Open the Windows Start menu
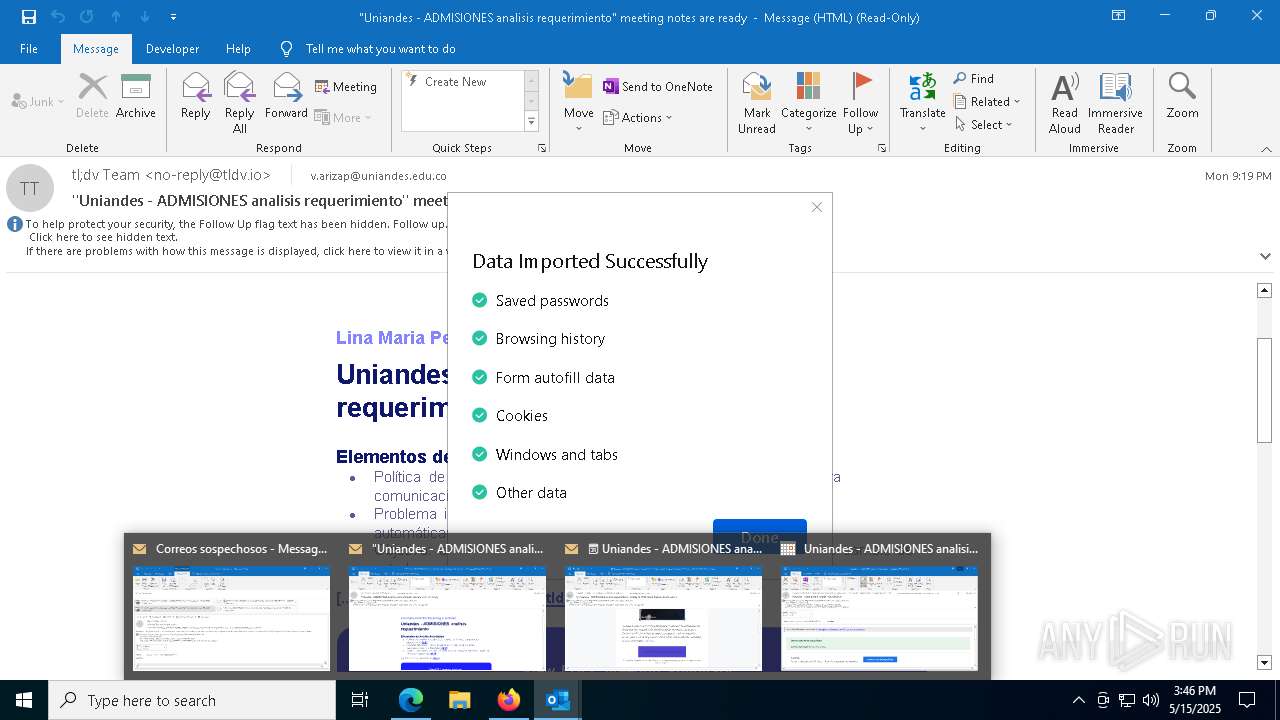Screen dimensions: 1280x720 coord(24,700)
